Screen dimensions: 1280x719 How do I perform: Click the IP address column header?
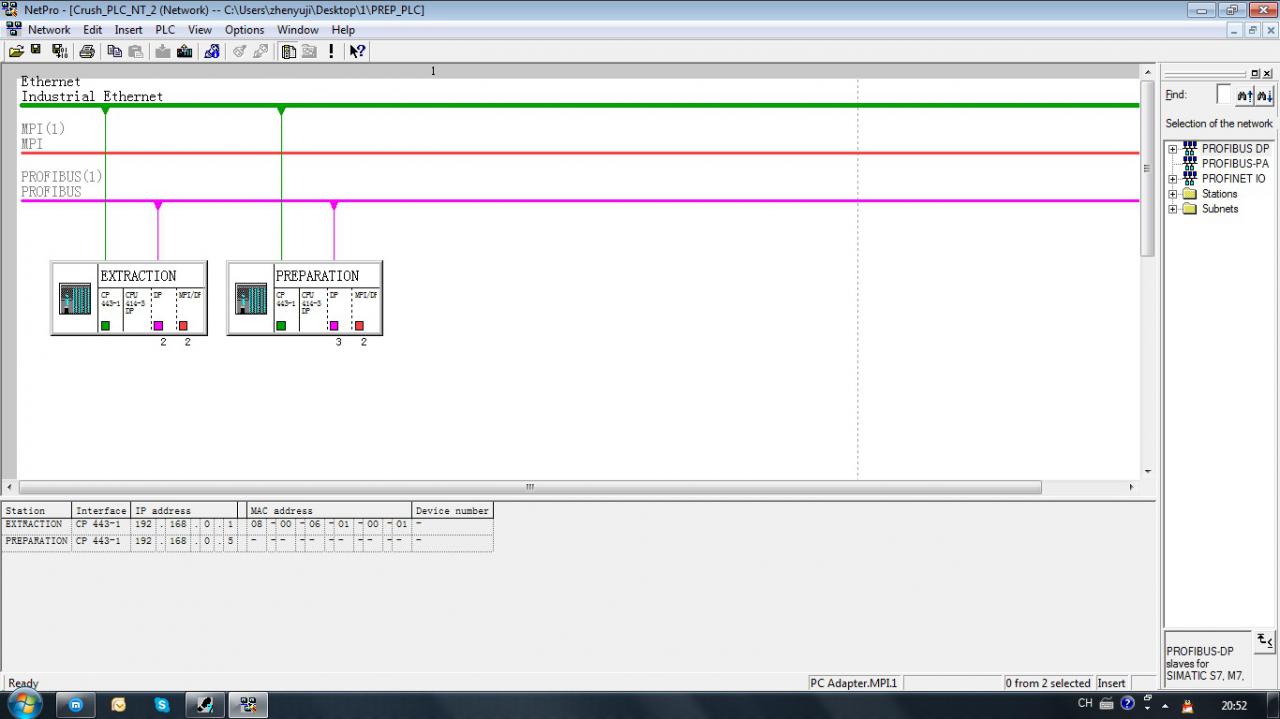(184, 511)
